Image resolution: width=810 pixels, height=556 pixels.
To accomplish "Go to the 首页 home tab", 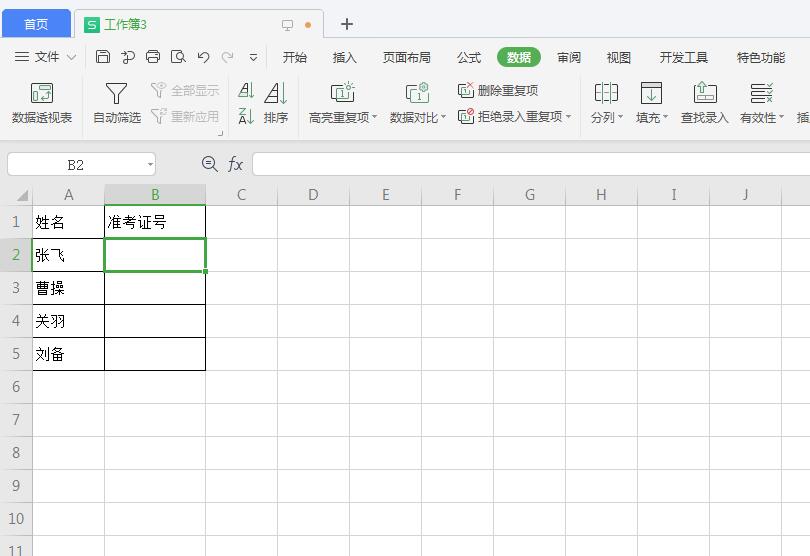I will coord(36,24).
